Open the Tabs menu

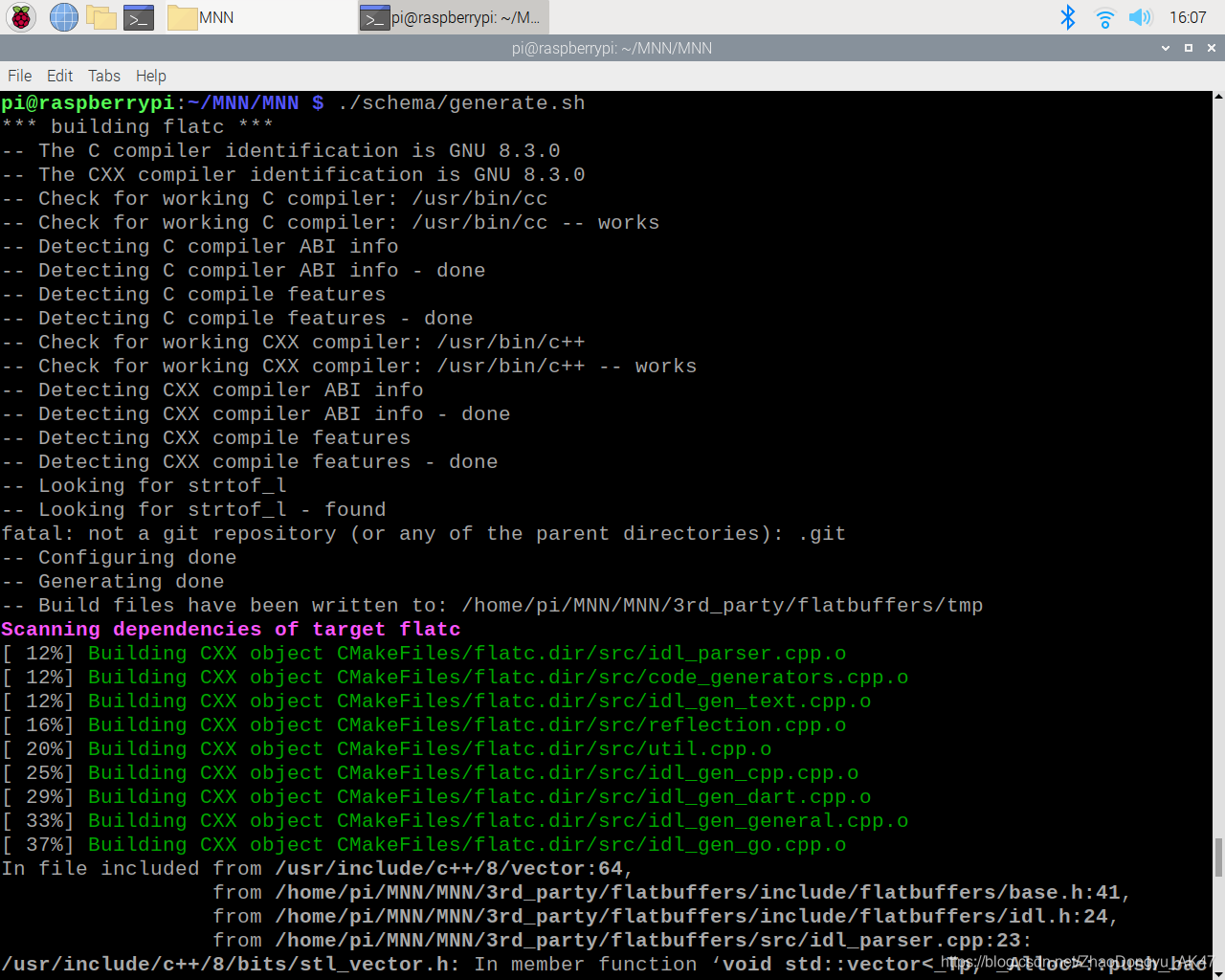(x=104, y=76)
